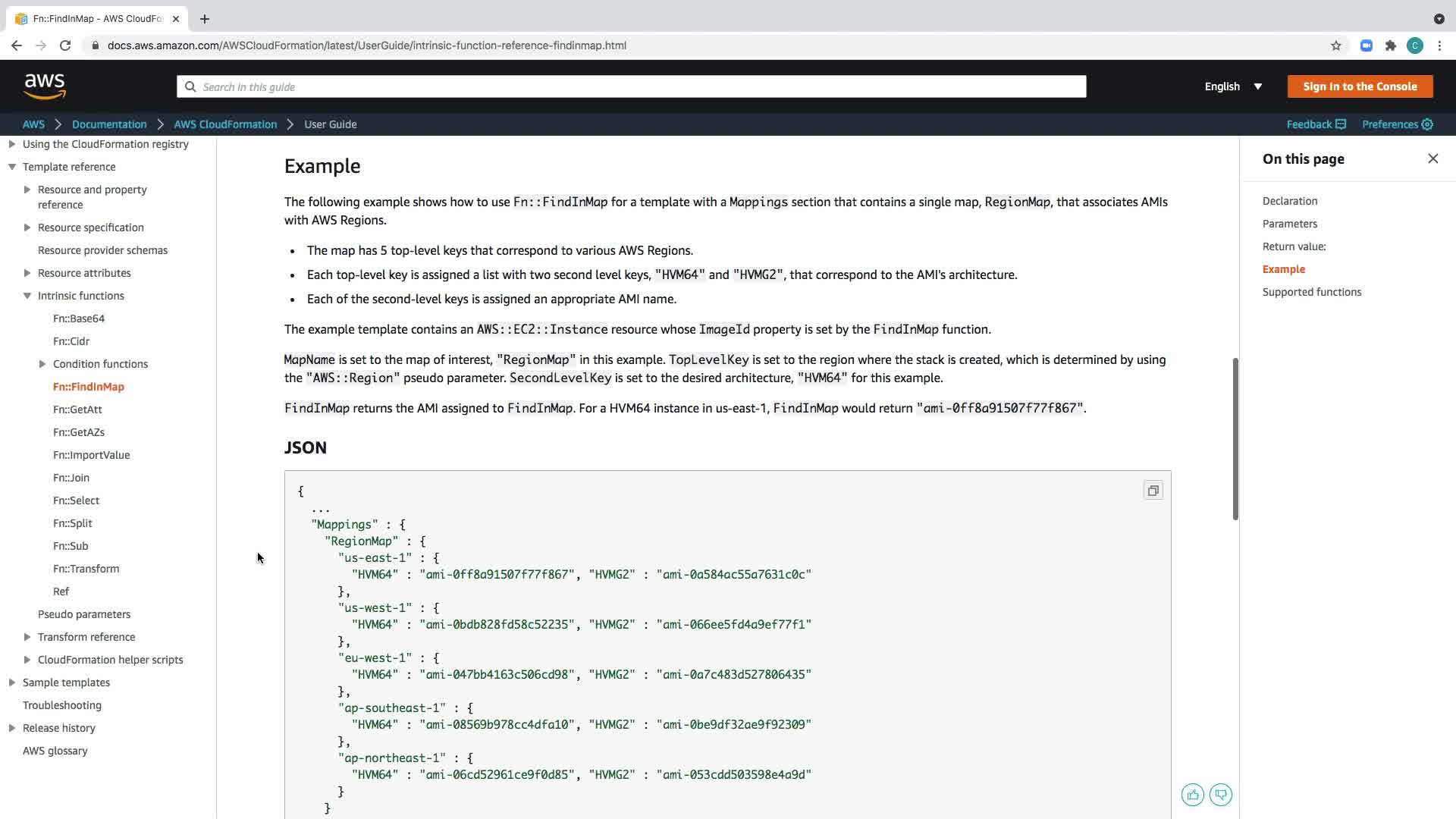The height and width of the screenshot is (819, 1456).
Task: Reload the page
Action: tap(65, 45)
